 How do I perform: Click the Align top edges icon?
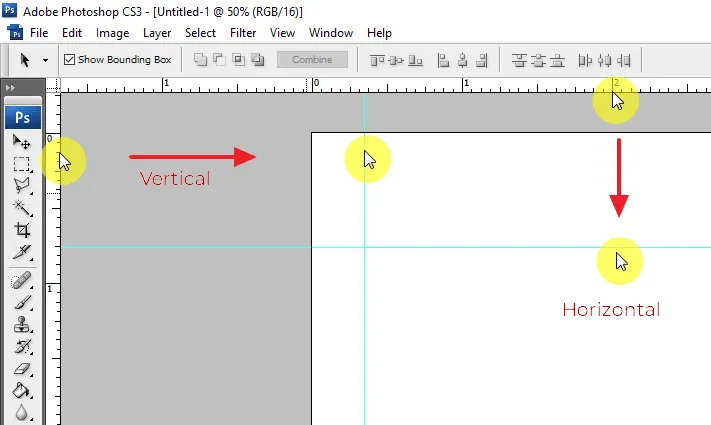(x=377, y=60)
